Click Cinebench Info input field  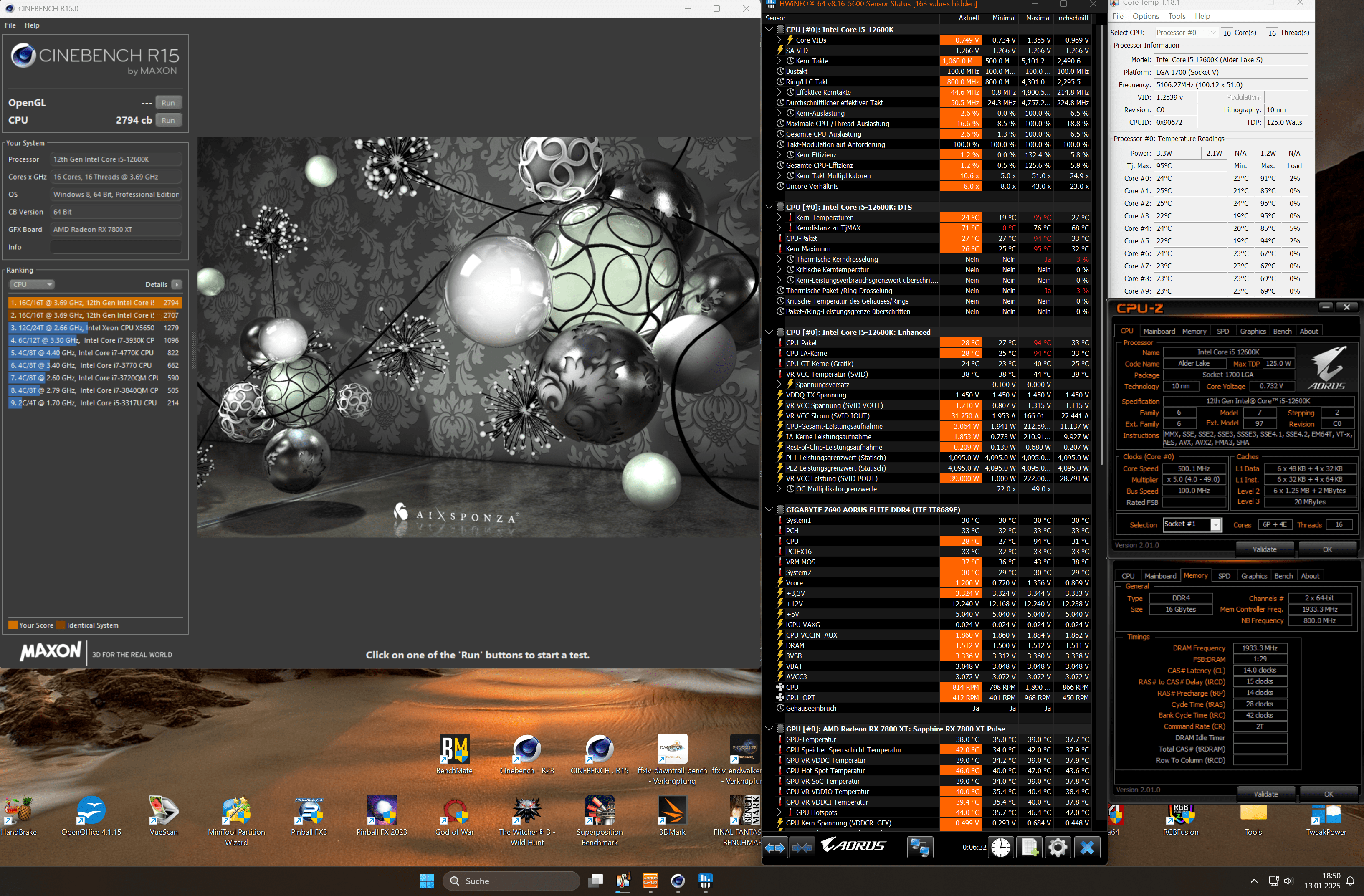116,247
